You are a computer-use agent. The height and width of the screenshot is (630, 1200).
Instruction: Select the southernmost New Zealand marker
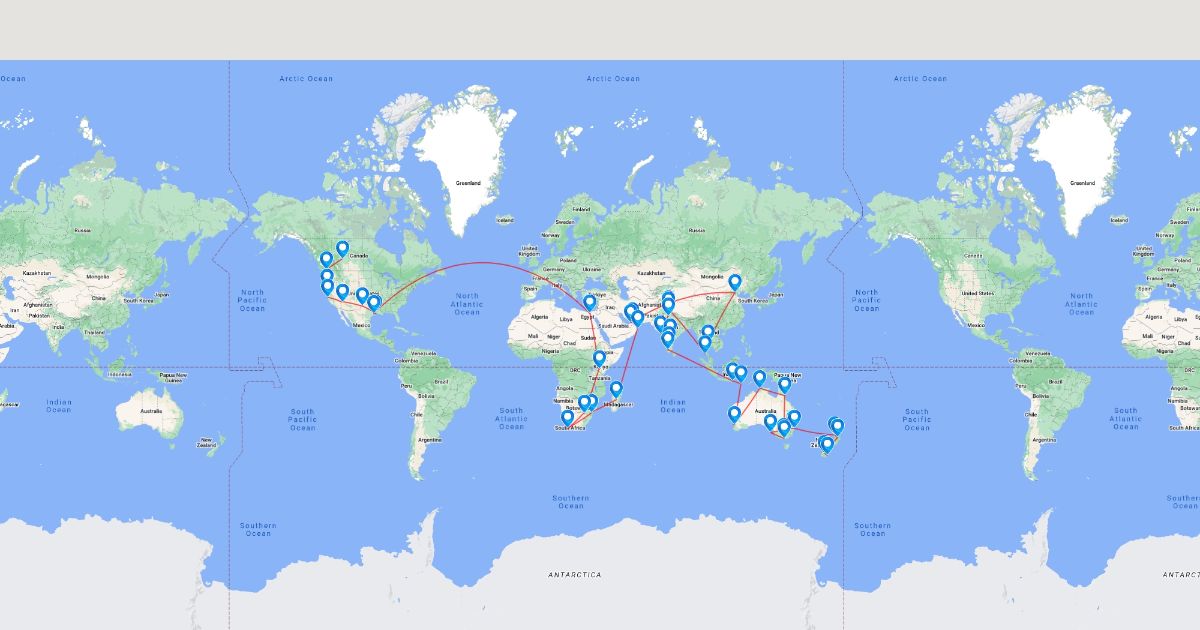point(827,445)
